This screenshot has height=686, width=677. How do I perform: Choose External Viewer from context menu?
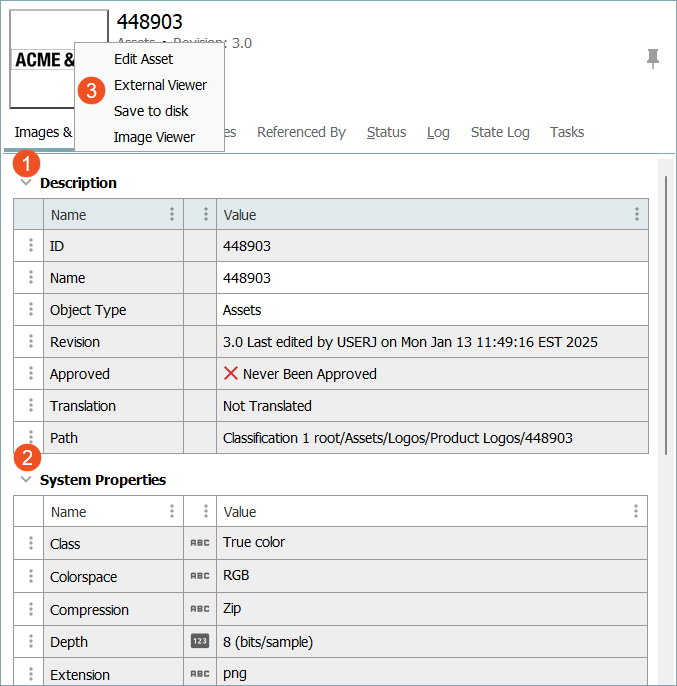160,85
